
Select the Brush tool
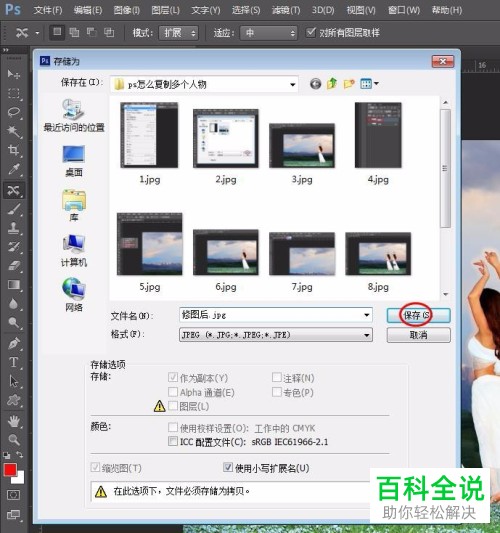tap(14, 209)
